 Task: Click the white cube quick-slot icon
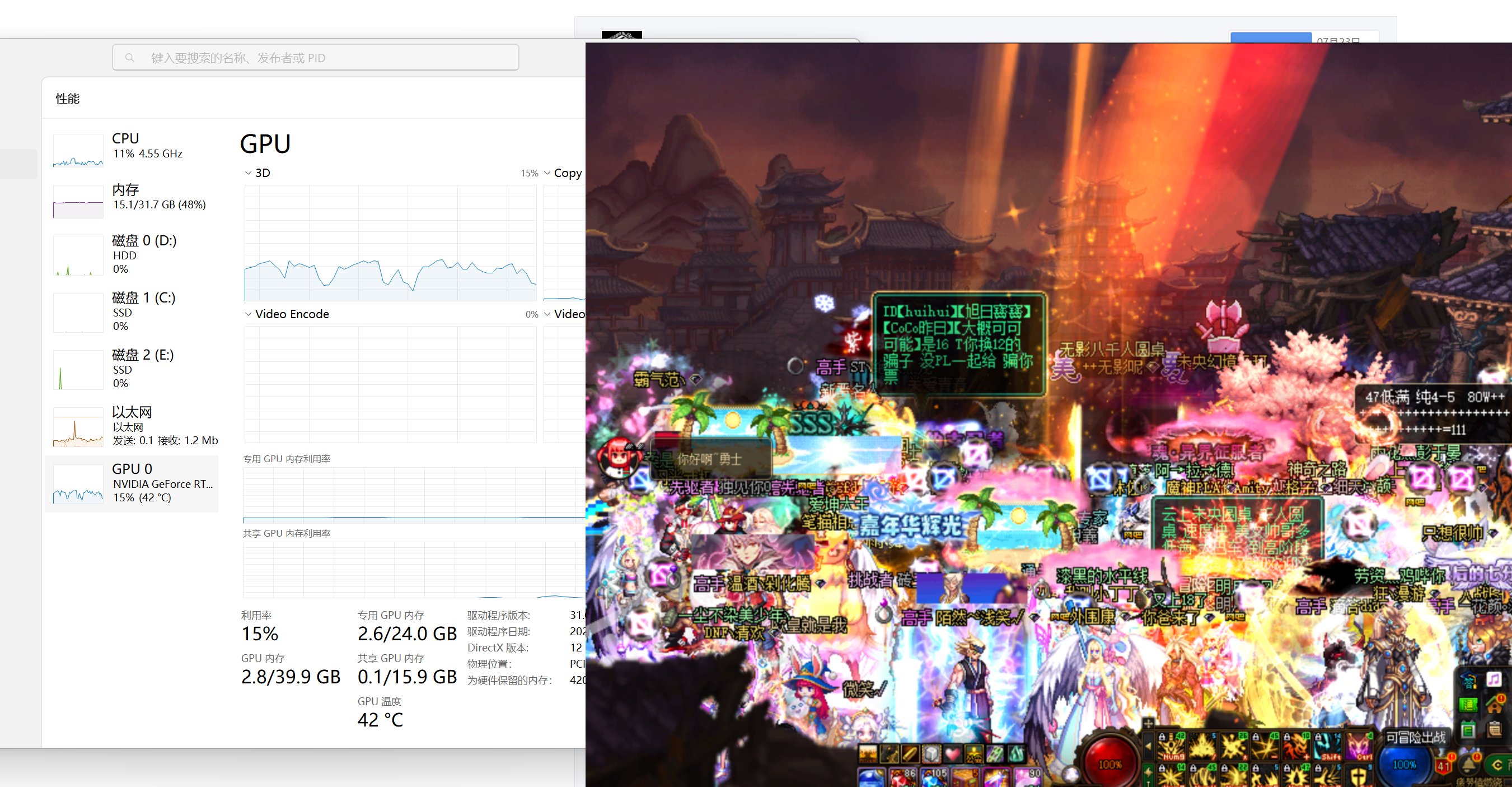pyautogui.click(x=933, y=754)
